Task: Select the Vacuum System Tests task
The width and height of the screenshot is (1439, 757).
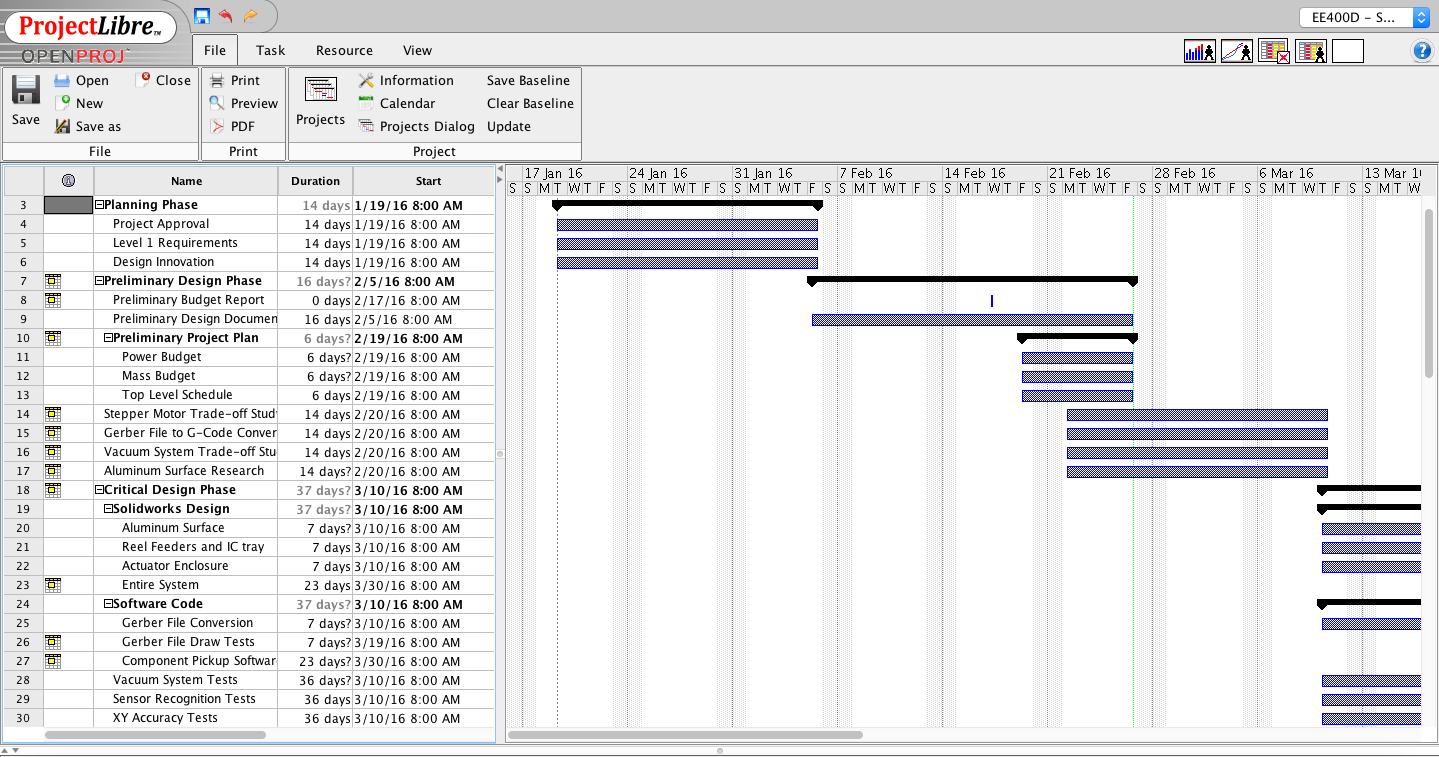Action: tap(175, 680)
